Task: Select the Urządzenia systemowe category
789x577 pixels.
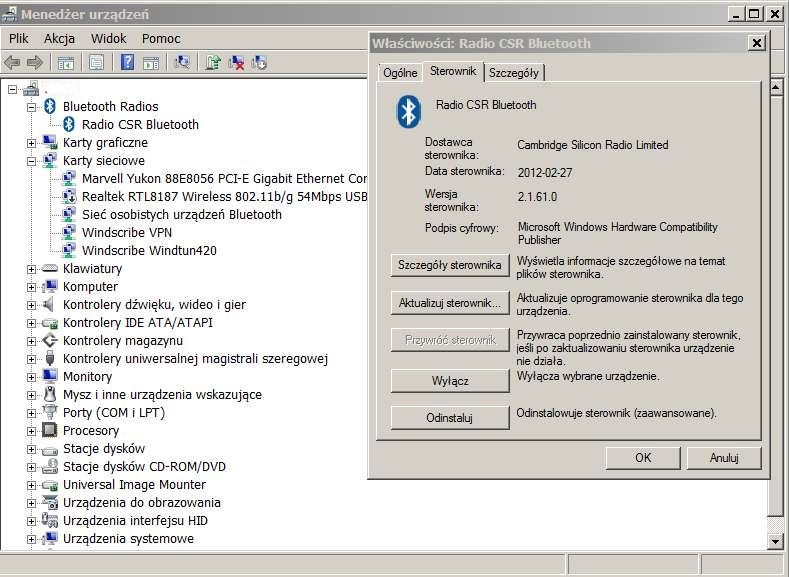Action: (128, 538)
